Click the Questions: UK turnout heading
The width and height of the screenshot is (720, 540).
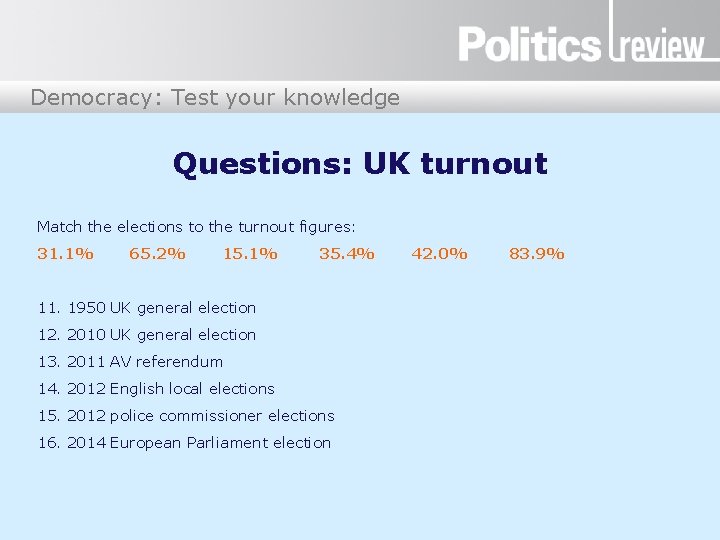[x=360, y=163]
